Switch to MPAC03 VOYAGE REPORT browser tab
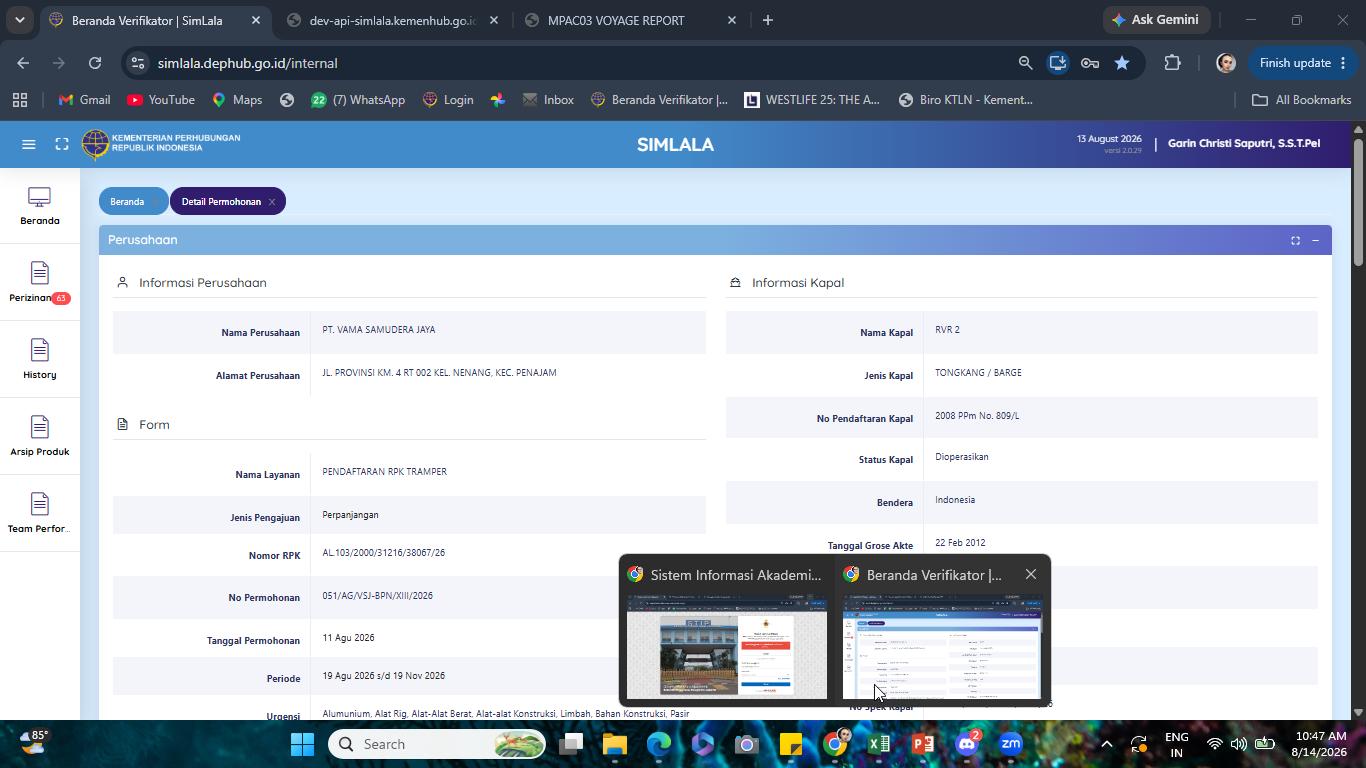Viewport: 1366px width, 768px height. click(616, 20)
